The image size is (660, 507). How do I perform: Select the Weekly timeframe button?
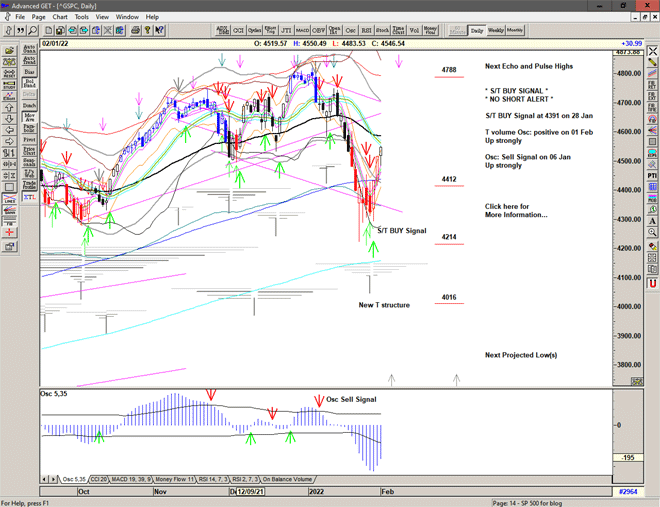[497, 31]
